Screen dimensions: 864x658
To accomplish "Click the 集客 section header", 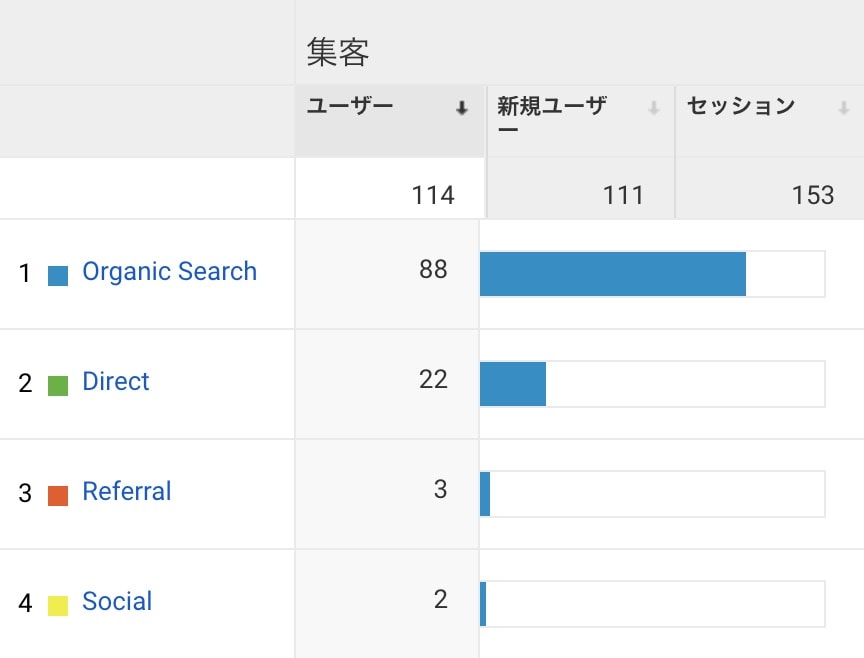I will 338,52.
